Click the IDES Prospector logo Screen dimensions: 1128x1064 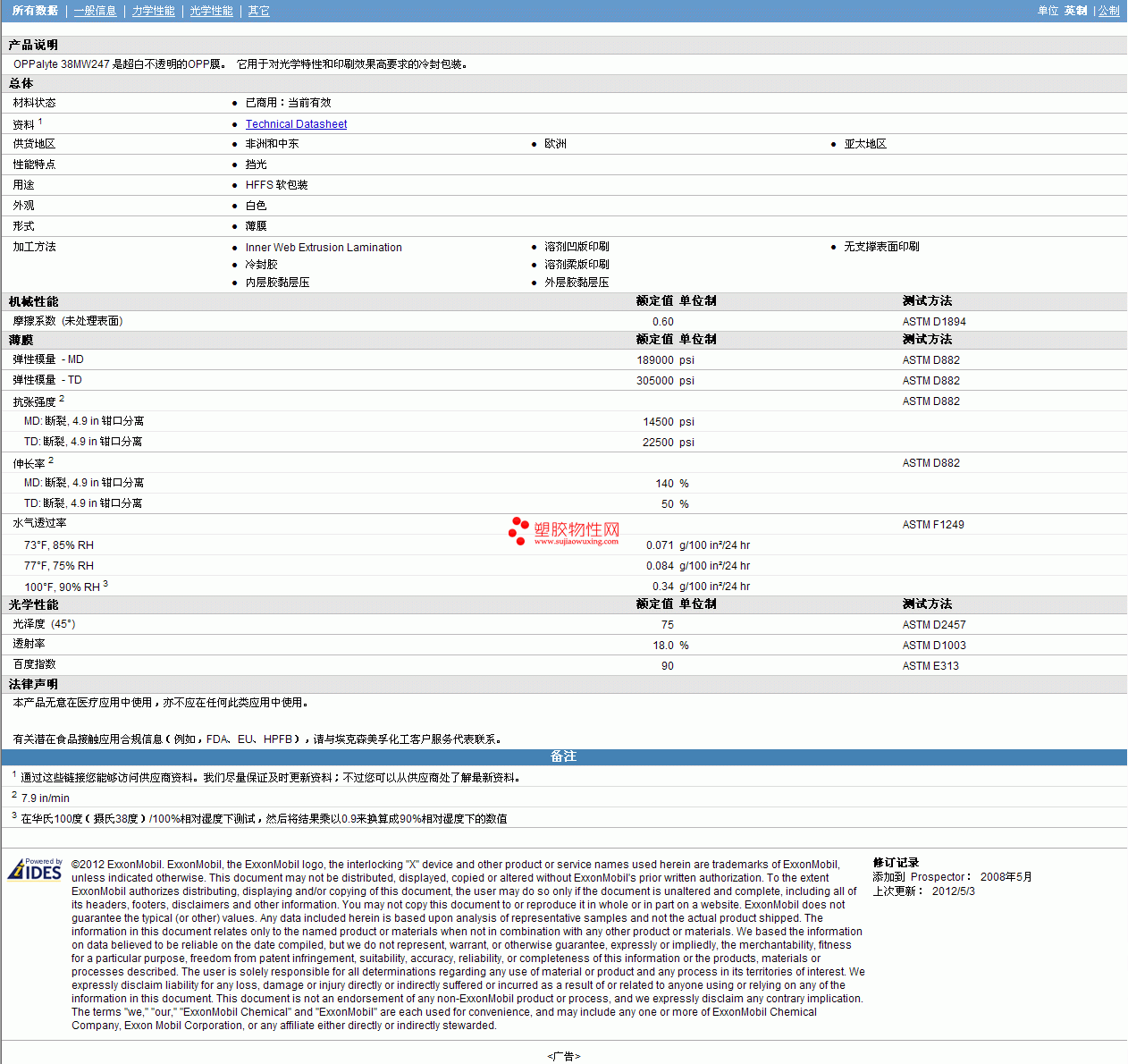pyautogui.click(x=35, y=869)
